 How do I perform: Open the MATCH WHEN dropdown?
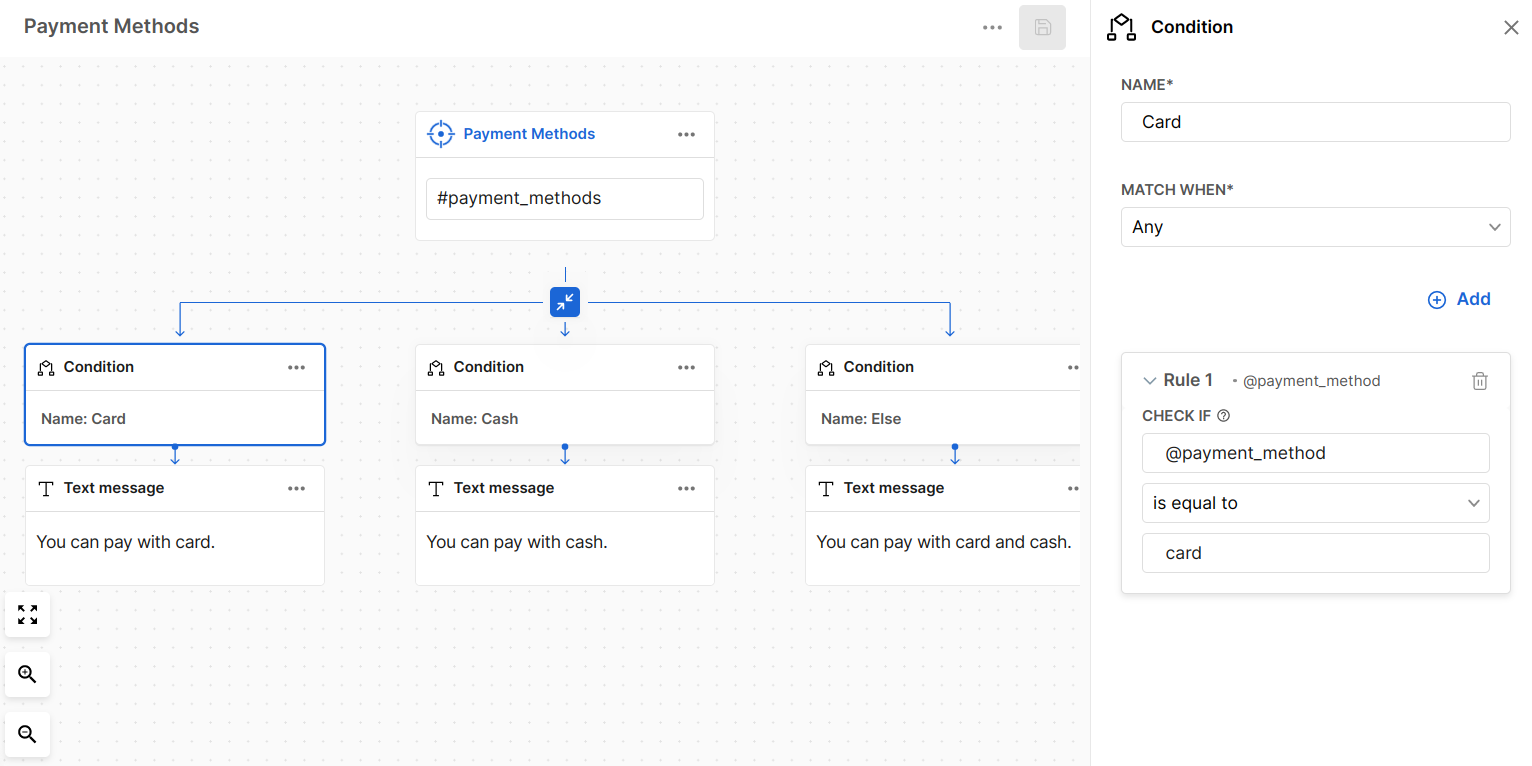[1315, 227]
